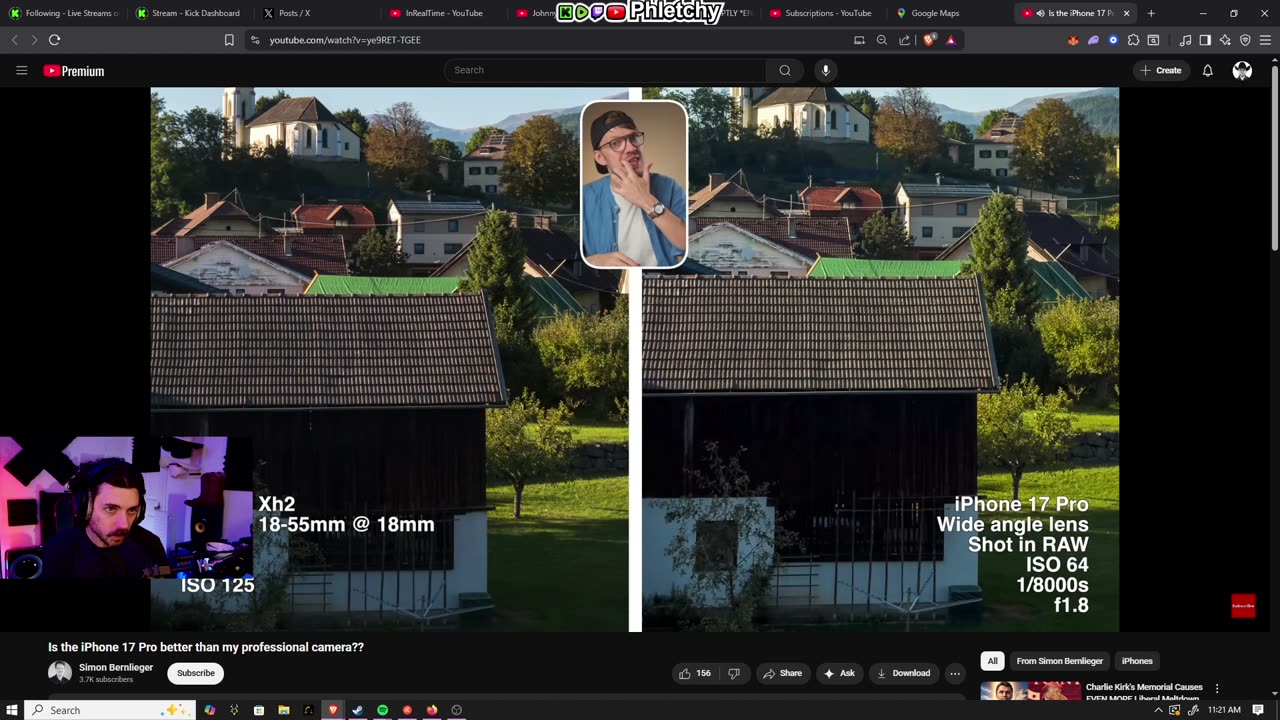Viewport: 1280px width, 720px height.
Task: Click the YouTube search magnifier button
Action: [x=785, y=70]
